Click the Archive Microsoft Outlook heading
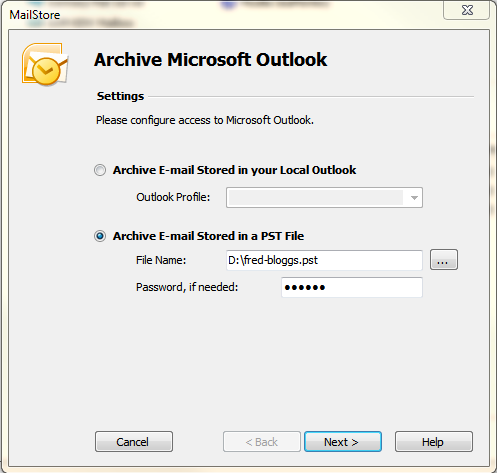The height and width of the screenshot is (473, 497). (211, 60)
